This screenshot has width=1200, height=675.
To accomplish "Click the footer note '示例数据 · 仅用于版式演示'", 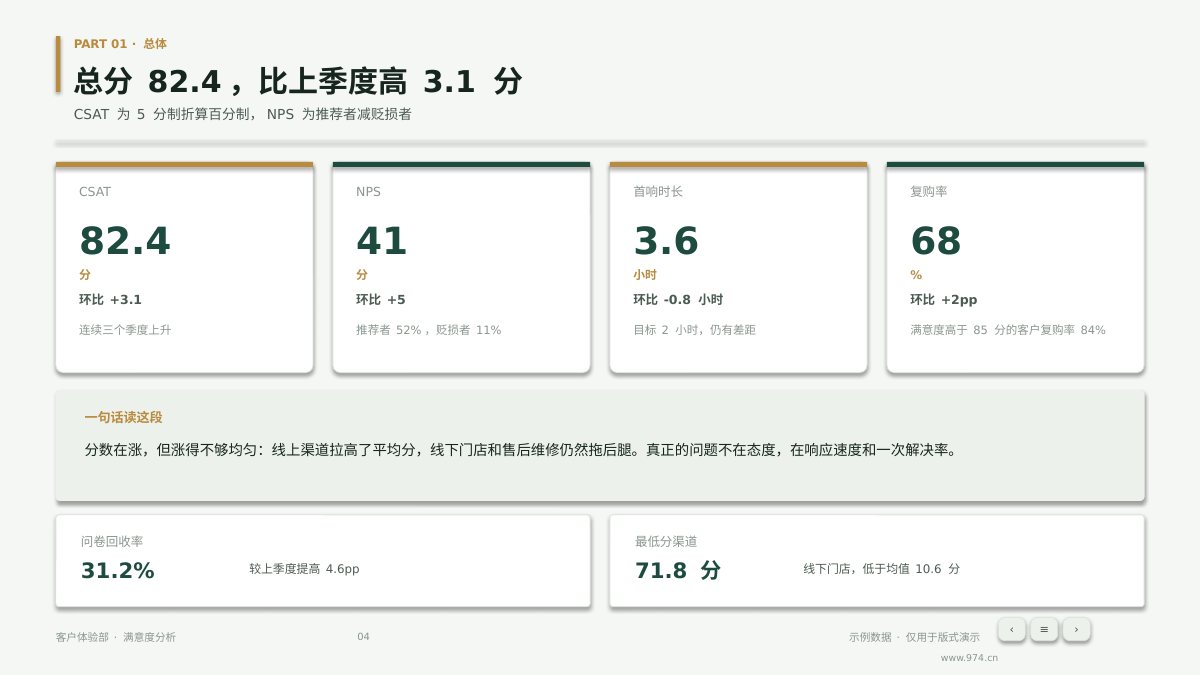I will coord(914,636).
